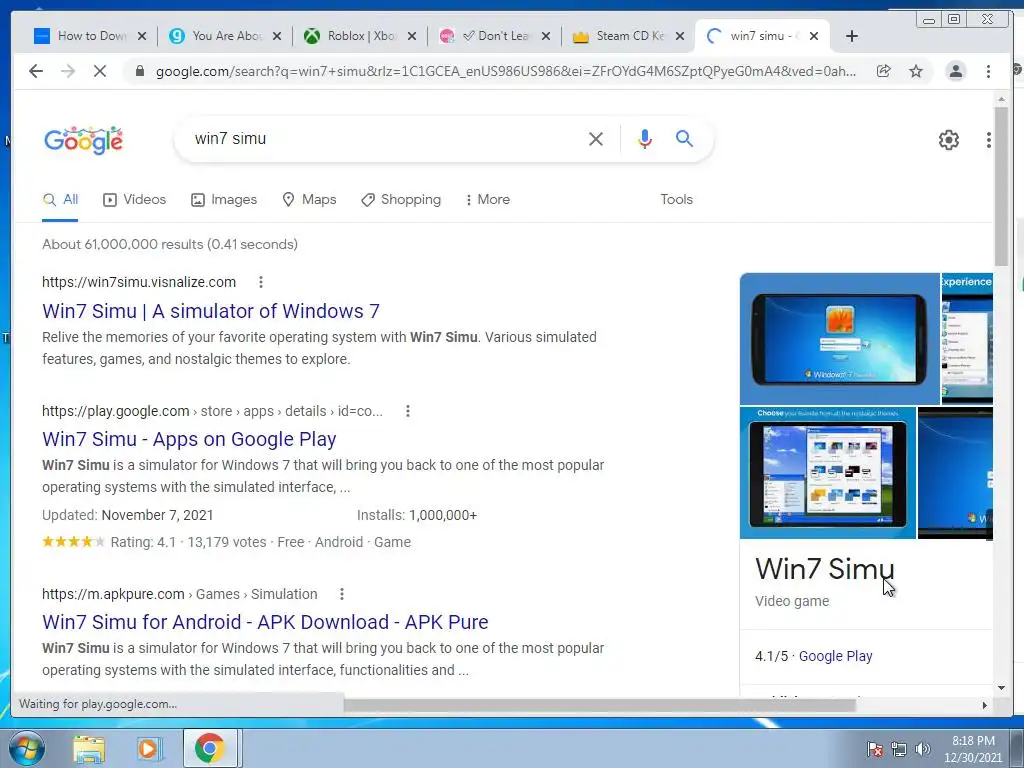Image resolution: width=1024 pixels, height=768 pixels.
Task: Open the phone login screen thumbnail
Action: (x=839, y=339)
